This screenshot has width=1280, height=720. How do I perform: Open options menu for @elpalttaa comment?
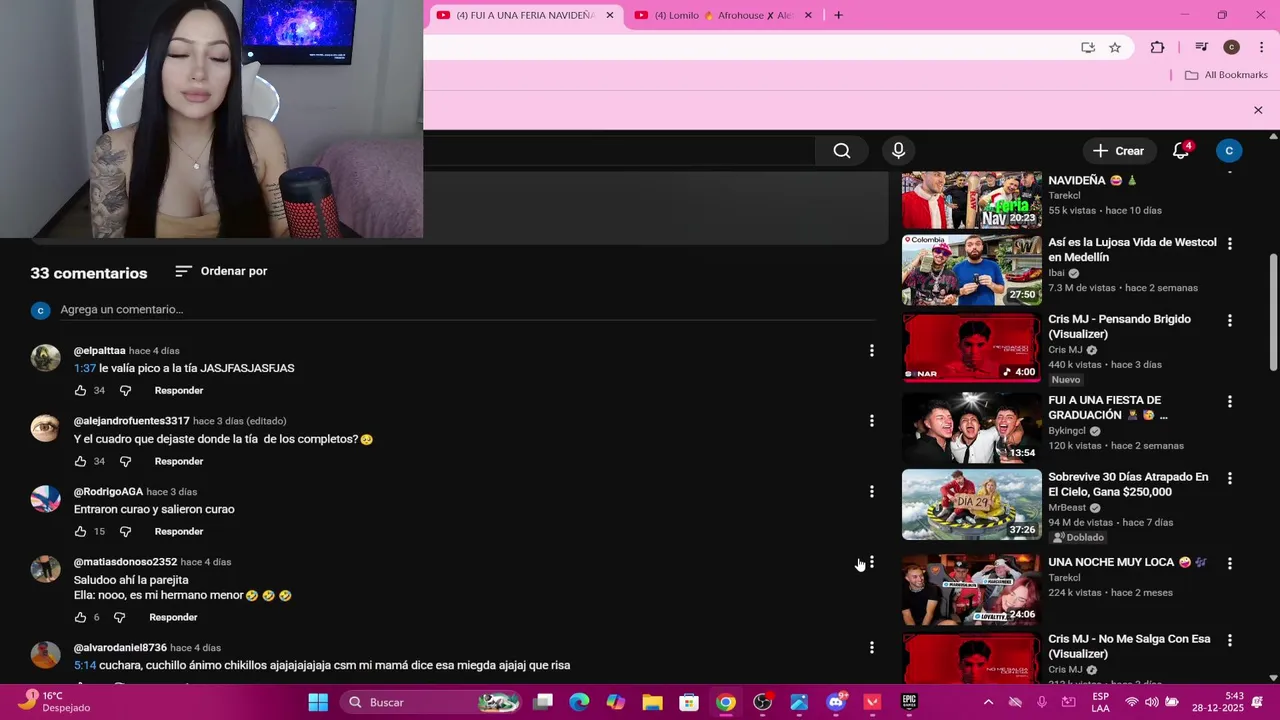(x=871, y=351)
